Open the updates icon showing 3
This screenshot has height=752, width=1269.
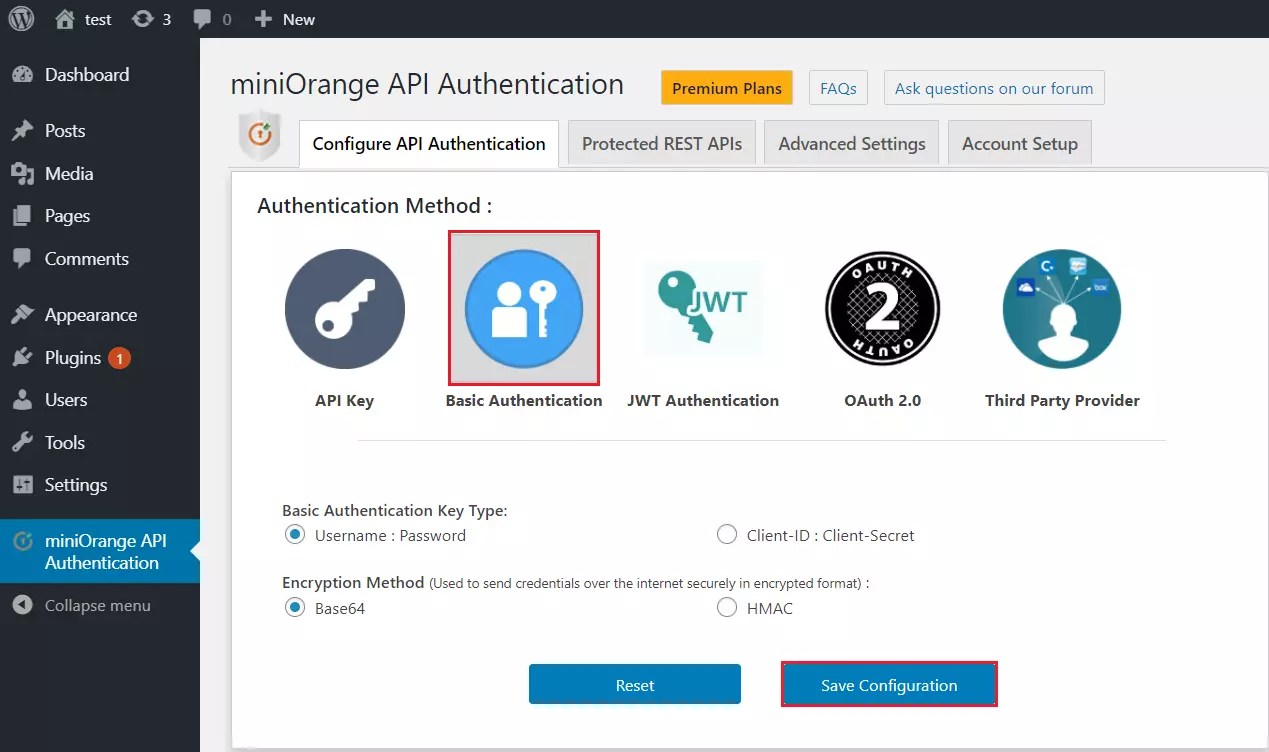tap(143, 19)
